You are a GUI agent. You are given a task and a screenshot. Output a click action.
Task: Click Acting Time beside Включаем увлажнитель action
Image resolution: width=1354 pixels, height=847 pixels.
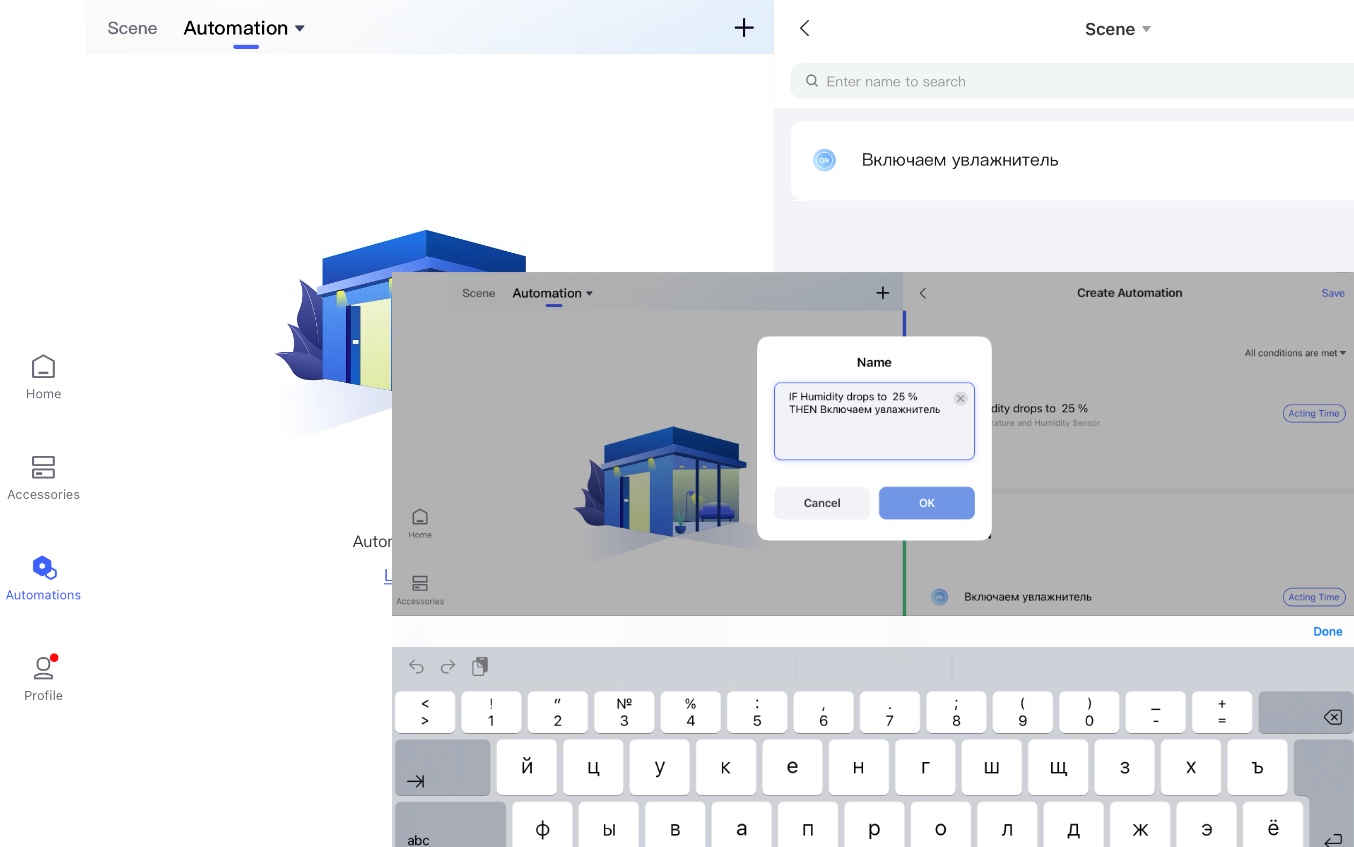(x=1314, y=597)
